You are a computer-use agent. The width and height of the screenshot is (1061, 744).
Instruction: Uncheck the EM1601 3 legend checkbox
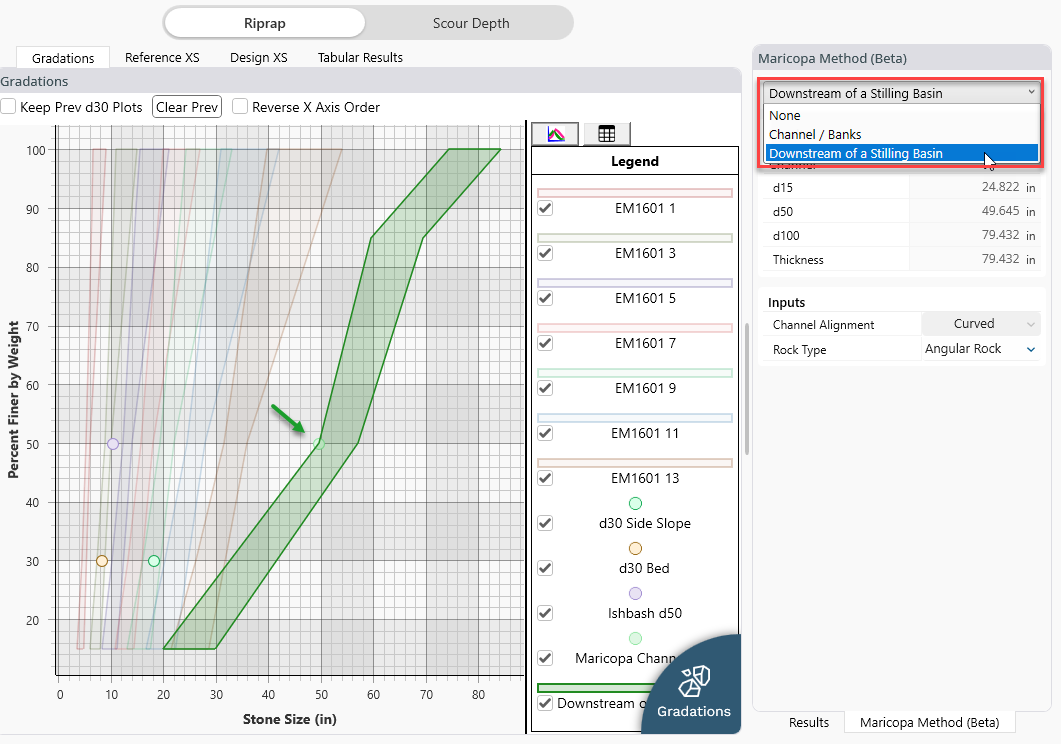tap(545, 253)
